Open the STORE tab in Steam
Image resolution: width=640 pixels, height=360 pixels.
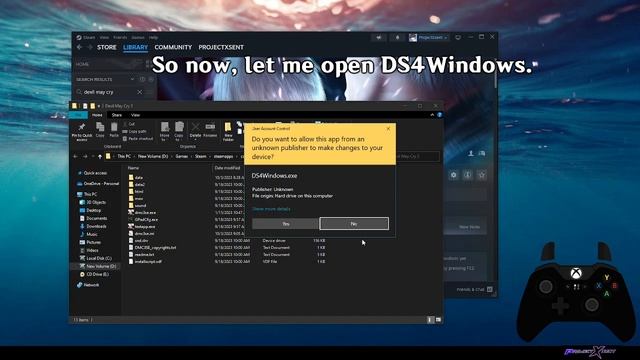coord(107,47)
